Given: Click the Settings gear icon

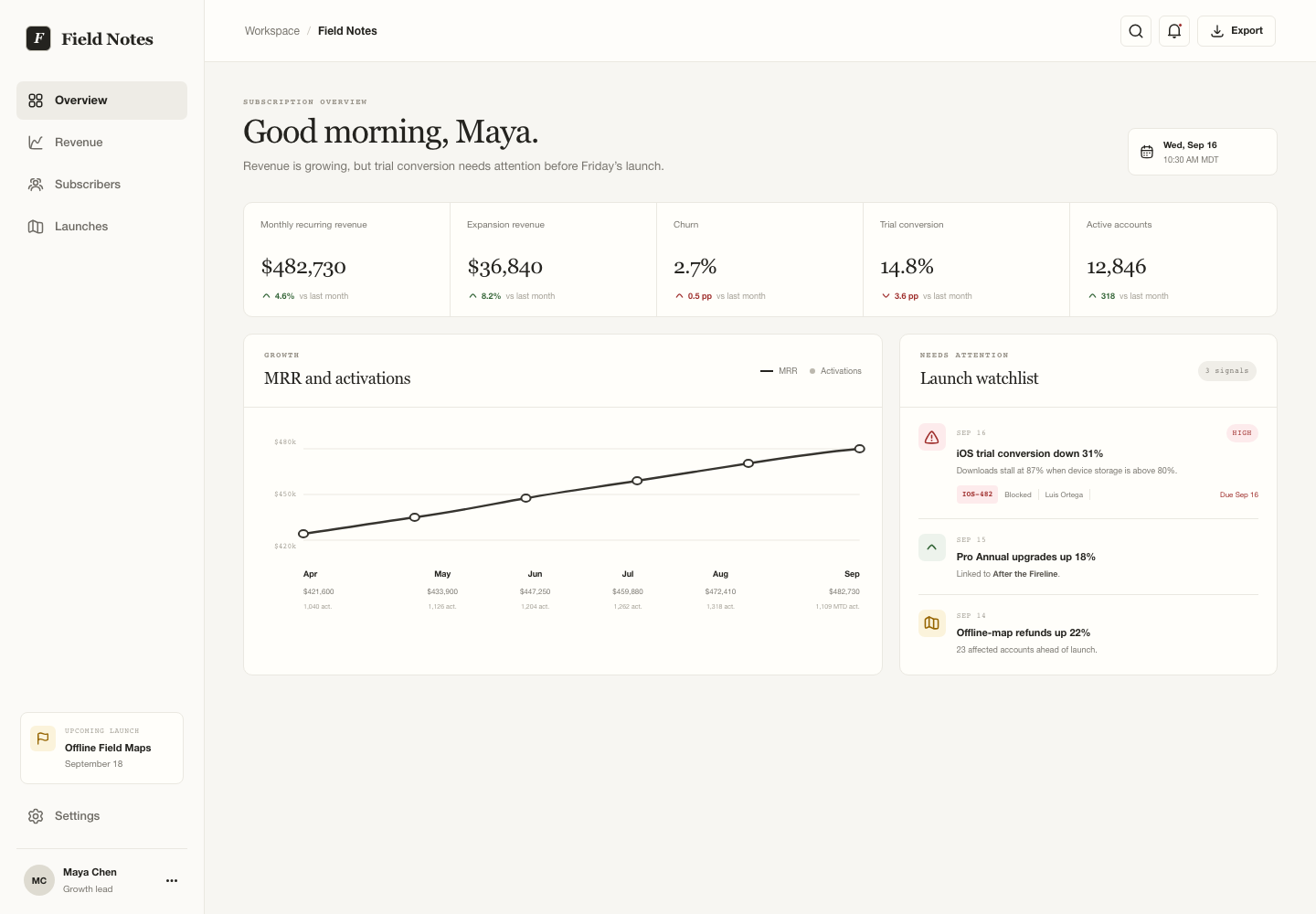Looking at the screenshot, I should [36, 816].
